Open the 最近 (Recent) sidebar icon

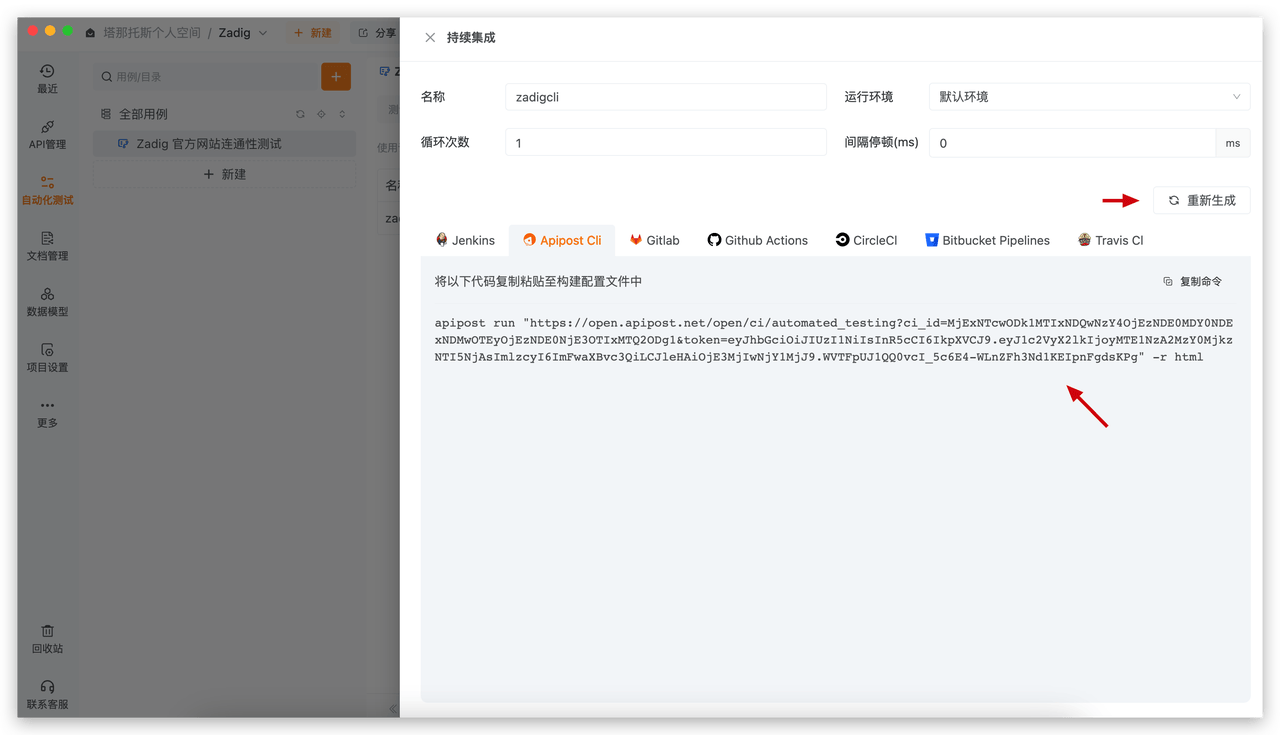pos(47,78)
